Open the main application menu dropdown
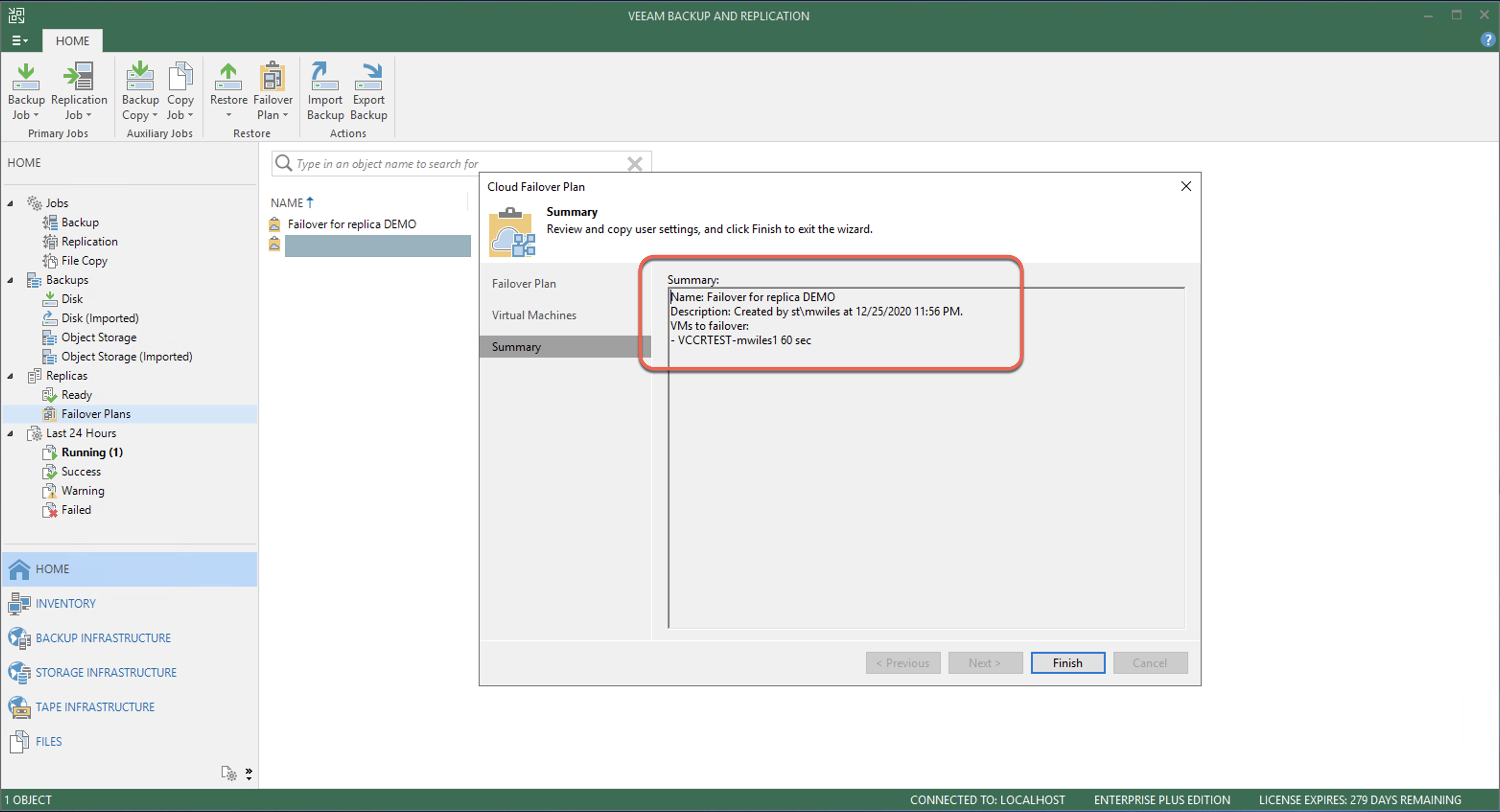Viewport: 1500px width, 812px height. click(x=19, y=41)
